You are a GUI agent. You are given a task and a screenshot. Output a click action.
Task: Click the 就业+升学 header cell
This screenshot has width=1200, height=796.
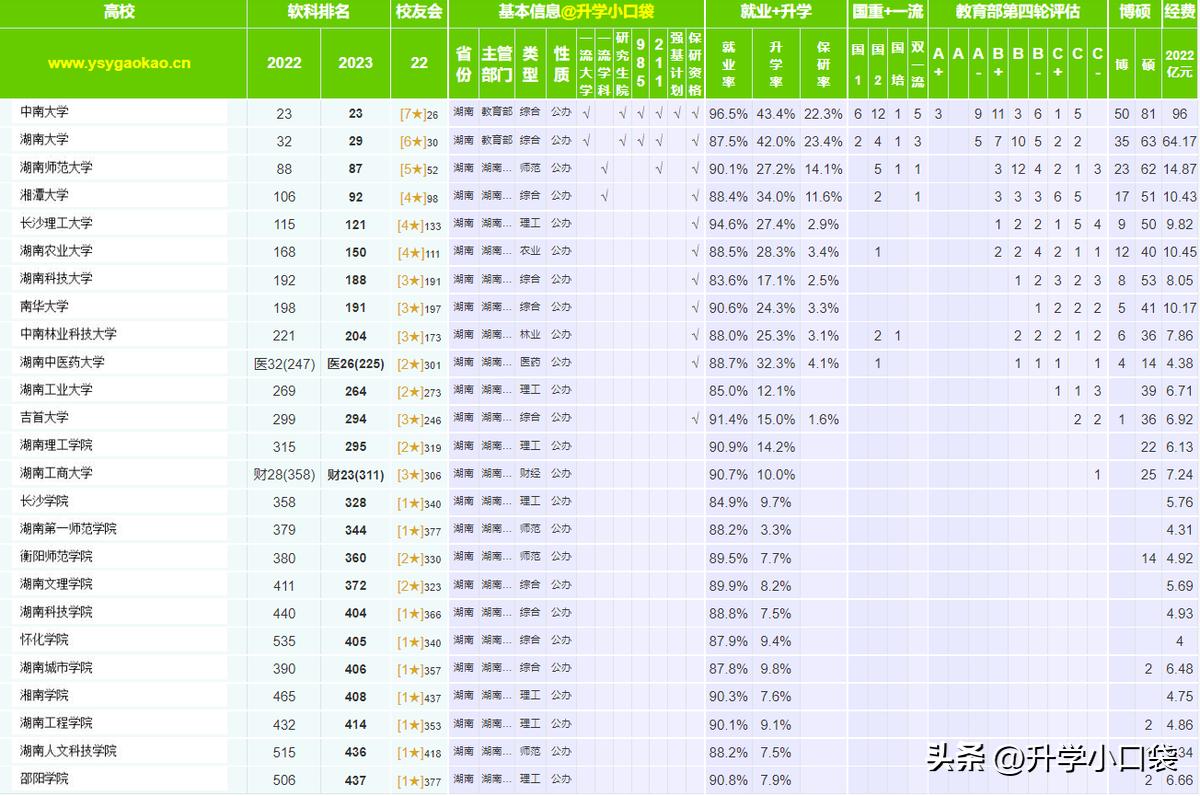point(776,13)
